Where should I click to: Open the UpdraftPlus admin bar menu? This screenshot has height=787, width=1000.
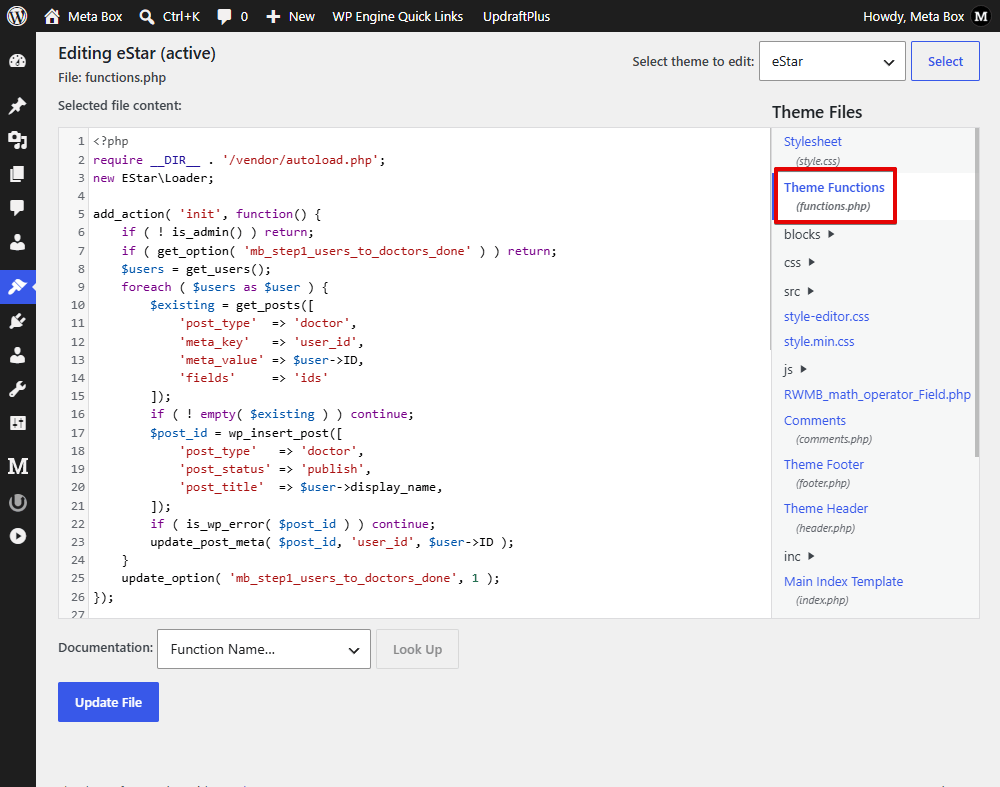(x=517, y=17)
